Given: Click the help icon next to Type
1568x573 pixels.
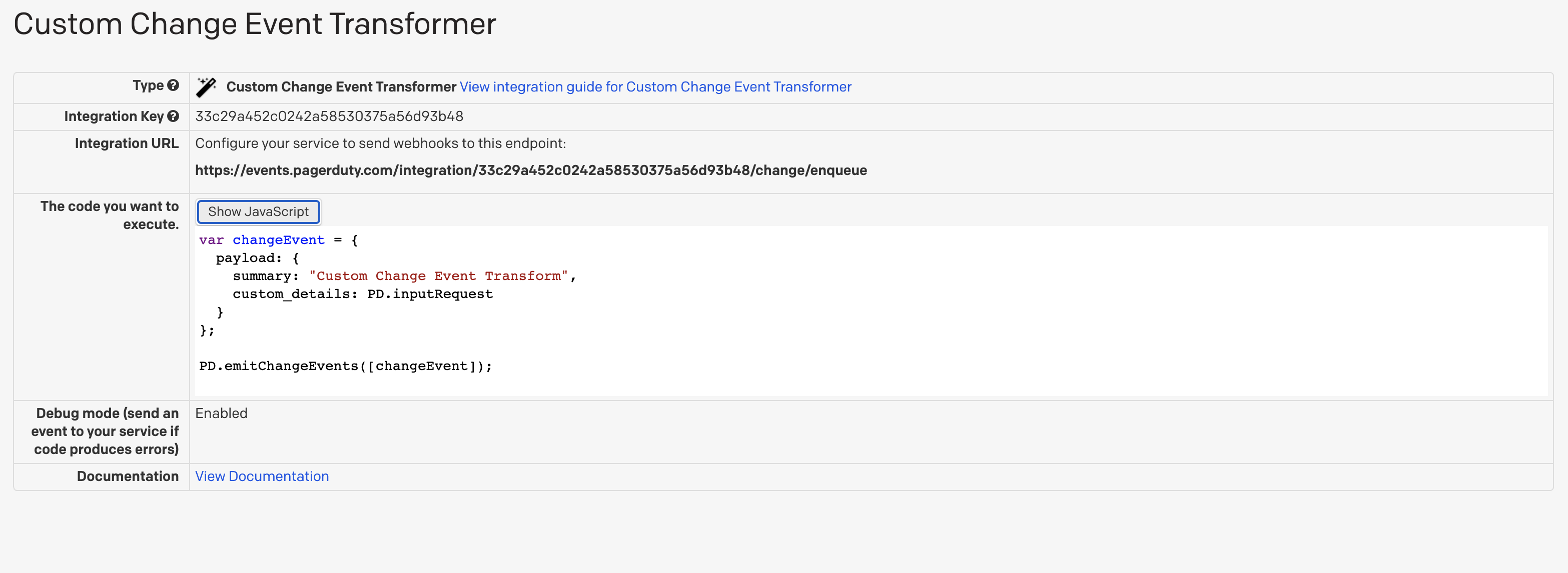Looking at the screenshot, I should point(174,85).
